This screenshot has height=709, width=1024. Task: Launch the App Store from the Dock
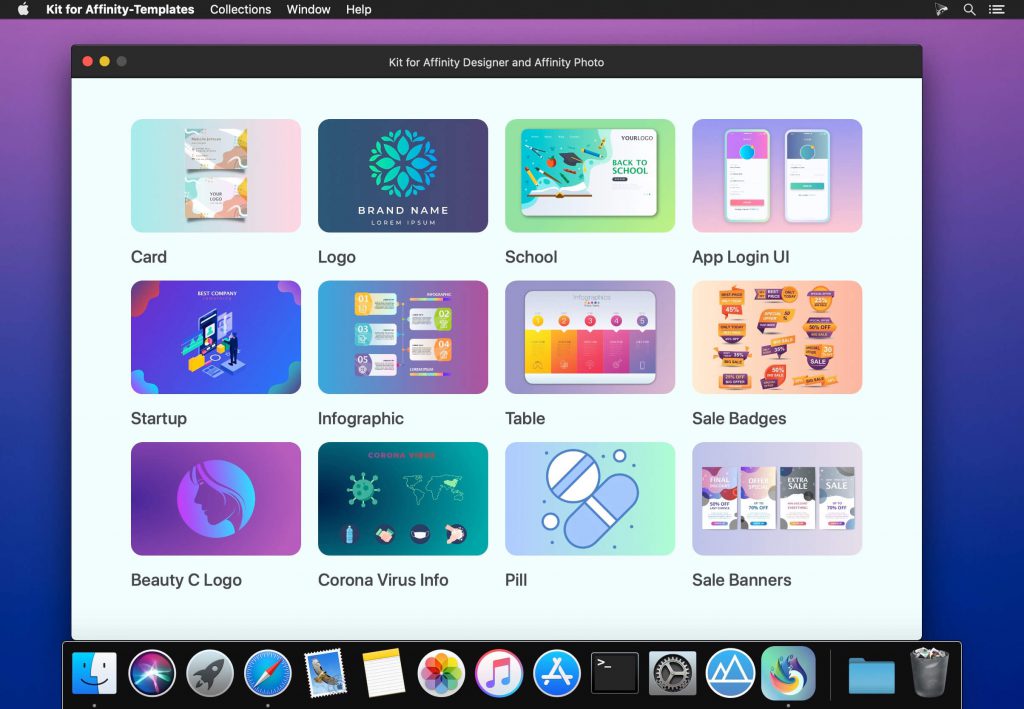click(556, 673)
